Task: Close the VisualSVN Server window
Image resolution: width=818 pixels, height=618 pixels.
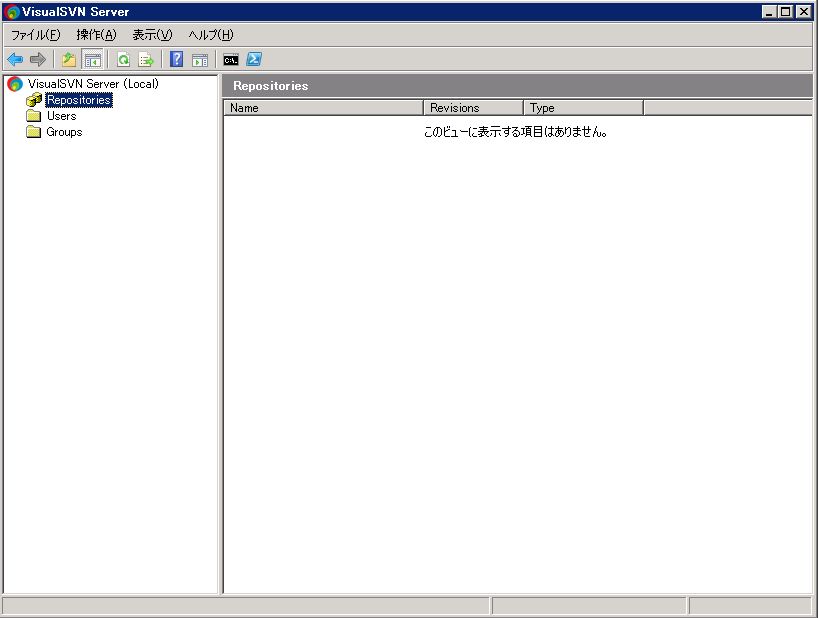Action: (803, 11)
